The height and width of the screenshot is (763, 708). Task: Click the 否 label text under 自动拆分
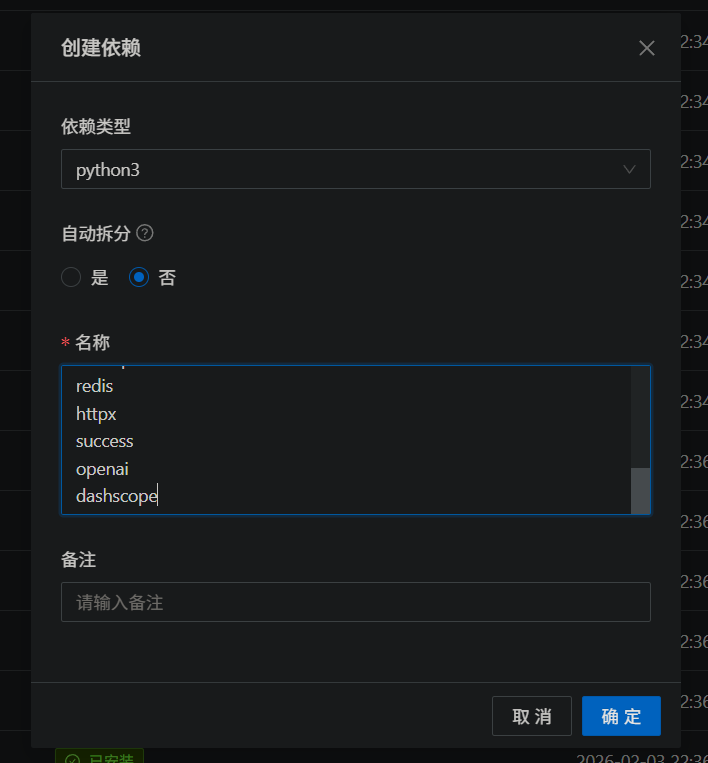[167, 278]
